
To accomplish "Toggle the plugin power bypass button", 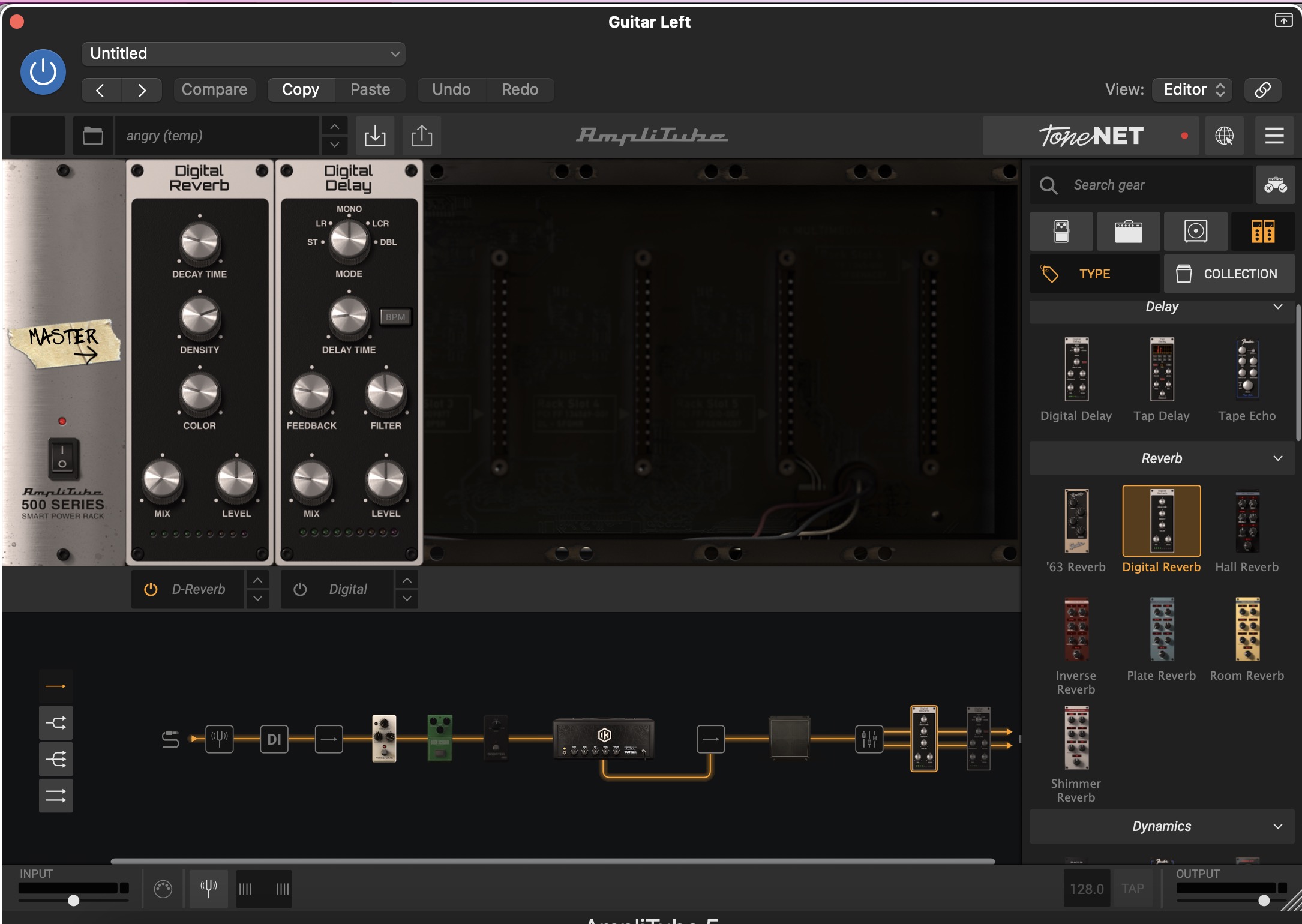I will point(43,72).
